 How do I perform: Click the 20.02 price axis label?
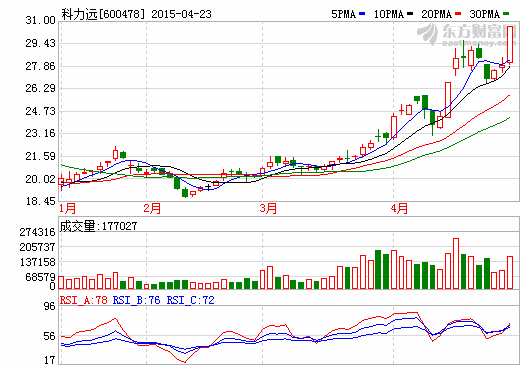(41, 179)
